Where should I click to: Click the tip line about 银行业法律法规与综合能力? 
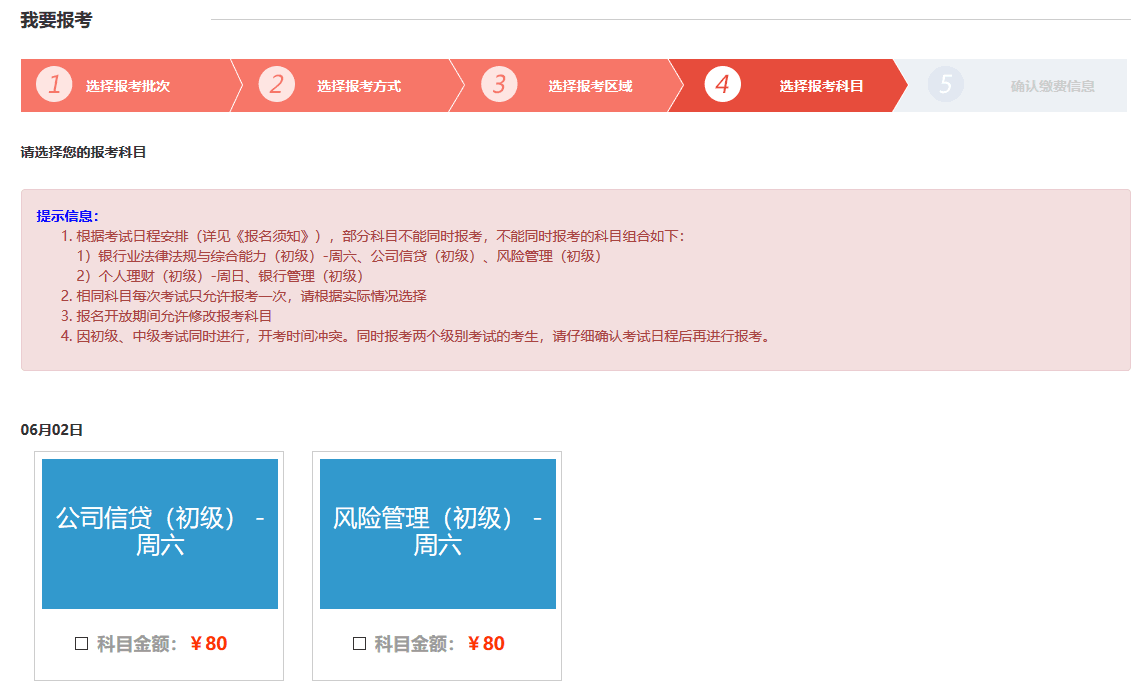(339, 256)
